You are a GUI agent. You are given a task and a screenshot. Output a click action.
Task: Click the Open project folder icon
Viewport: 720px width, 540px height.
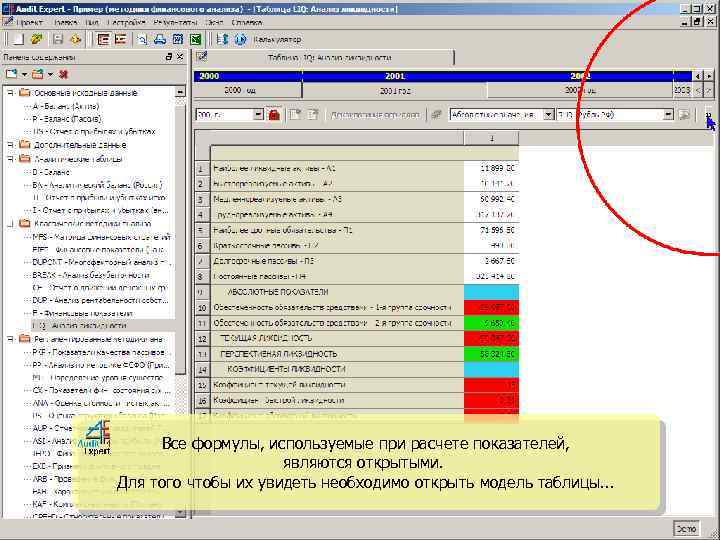pos(37,39)
